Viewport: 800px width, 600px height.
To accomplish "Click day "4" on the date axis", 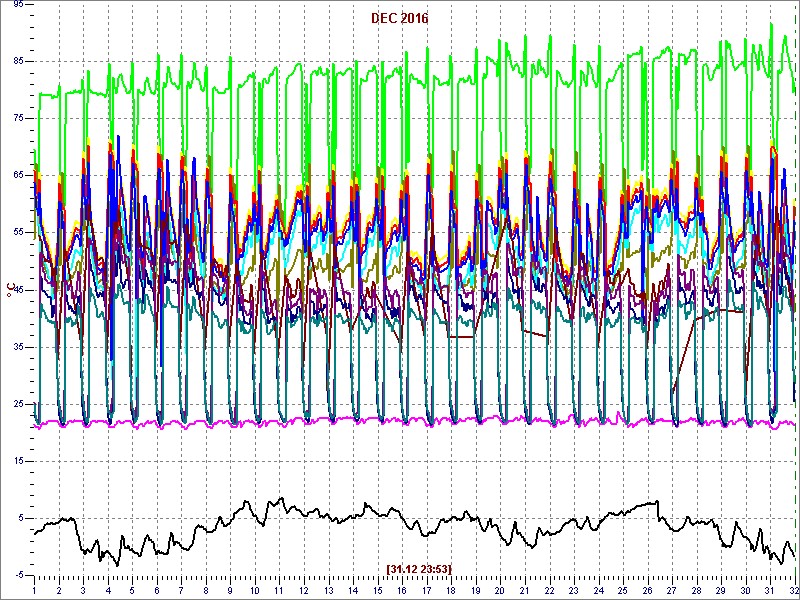I will click(x=108, y=590).
